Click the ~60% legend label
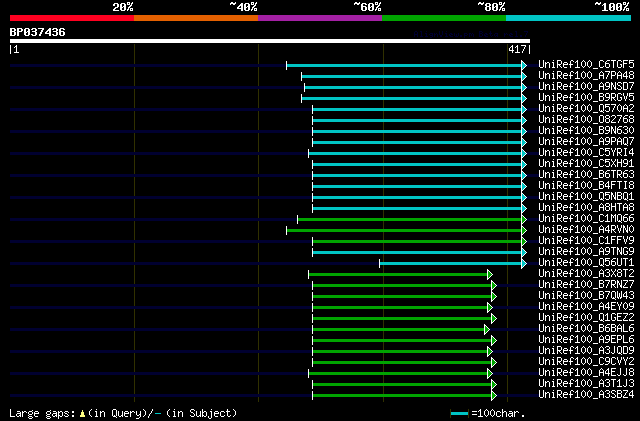 pos(367,7)
